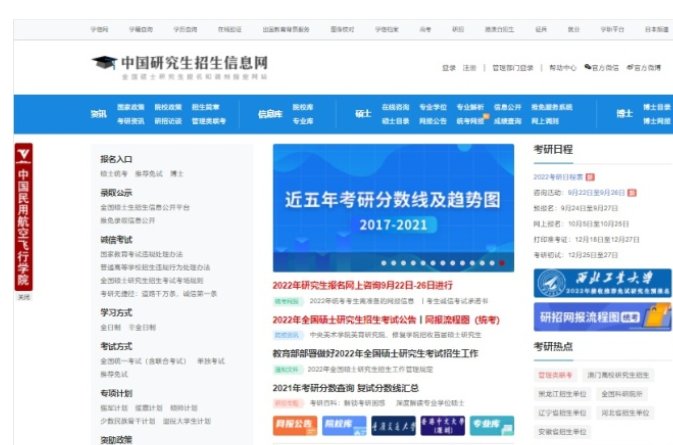Viewport: 673px width, 445px height.
Task: Open 在线咨询 in the nav bar
Action: [x=395, y=107]
